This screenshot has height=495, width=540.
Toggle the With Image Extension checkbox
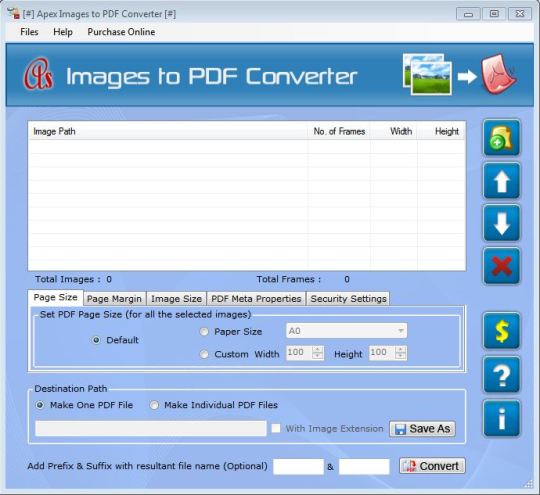[276, 429]
